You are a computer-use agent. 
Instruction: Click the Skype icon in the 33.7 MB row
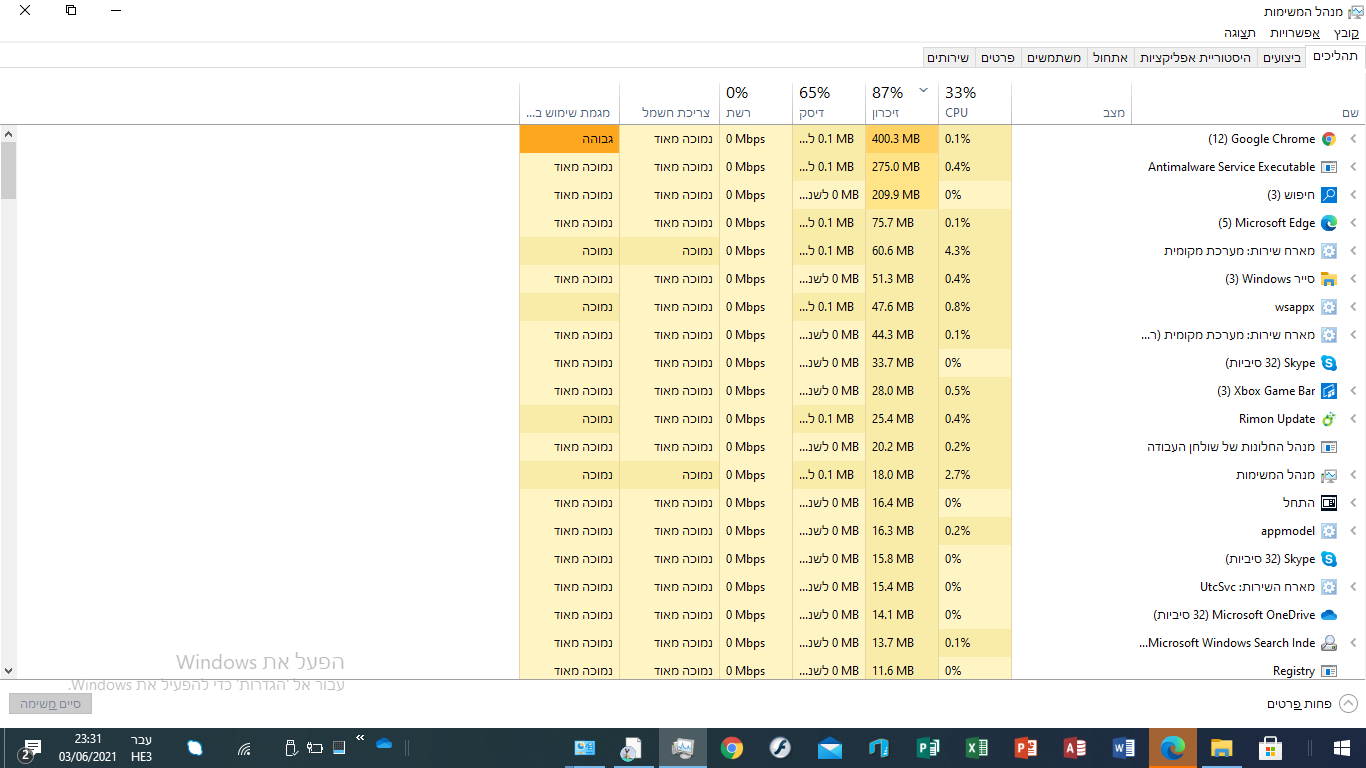pos(1329,363)
